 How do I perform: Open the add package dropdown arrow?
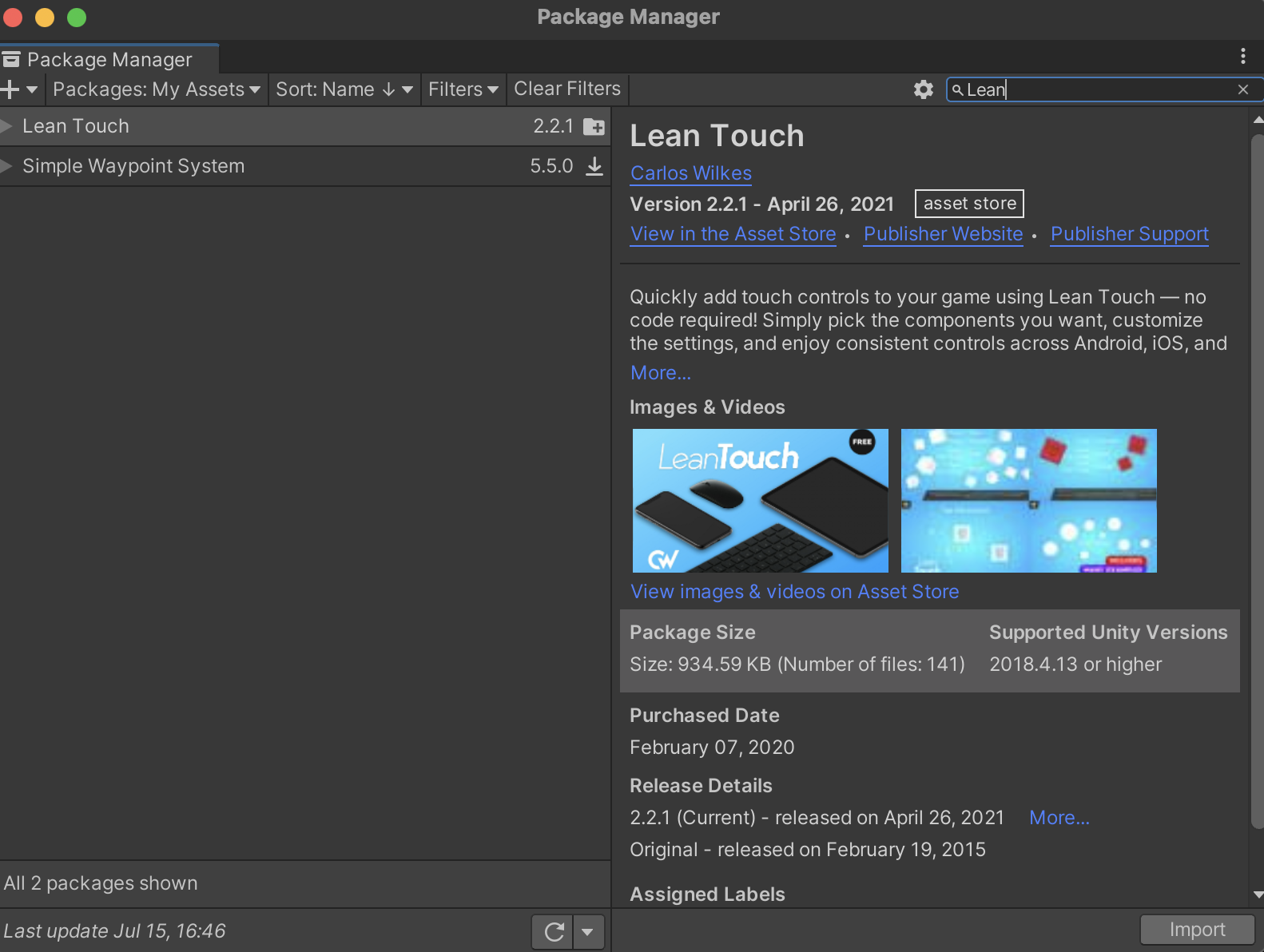click(32, 89)
